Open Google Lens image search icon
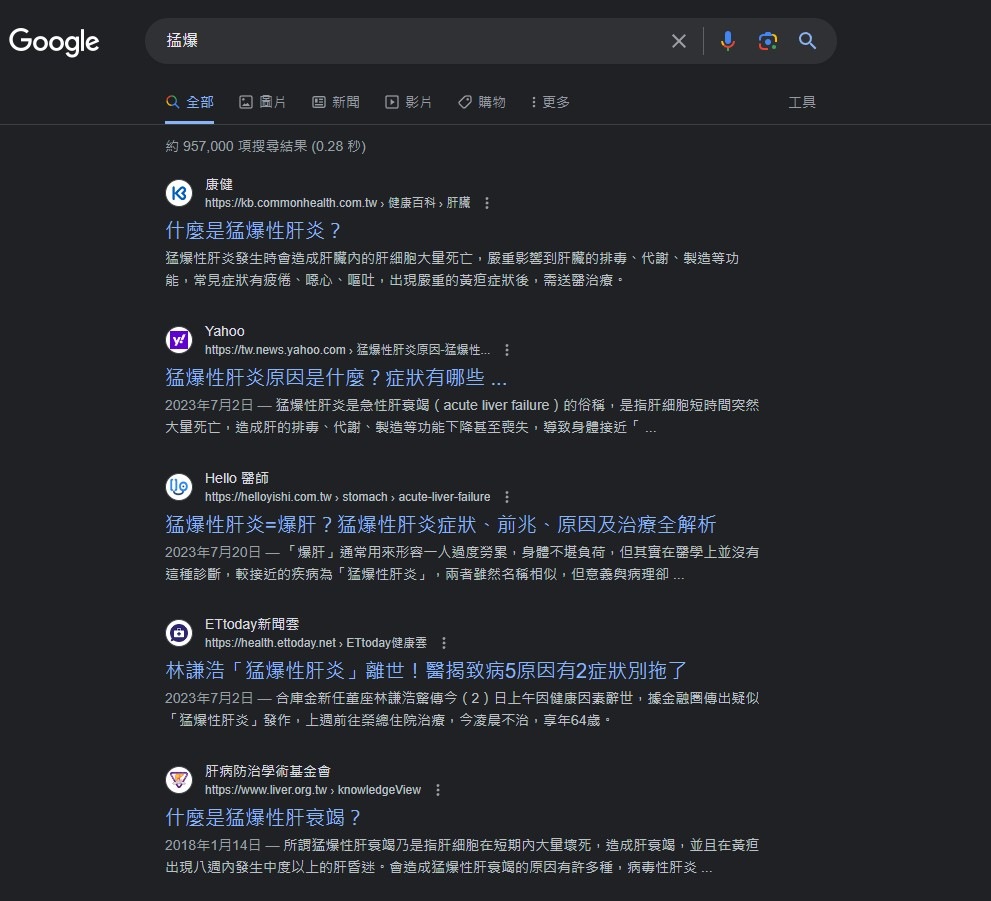 (x=767, y=41)
